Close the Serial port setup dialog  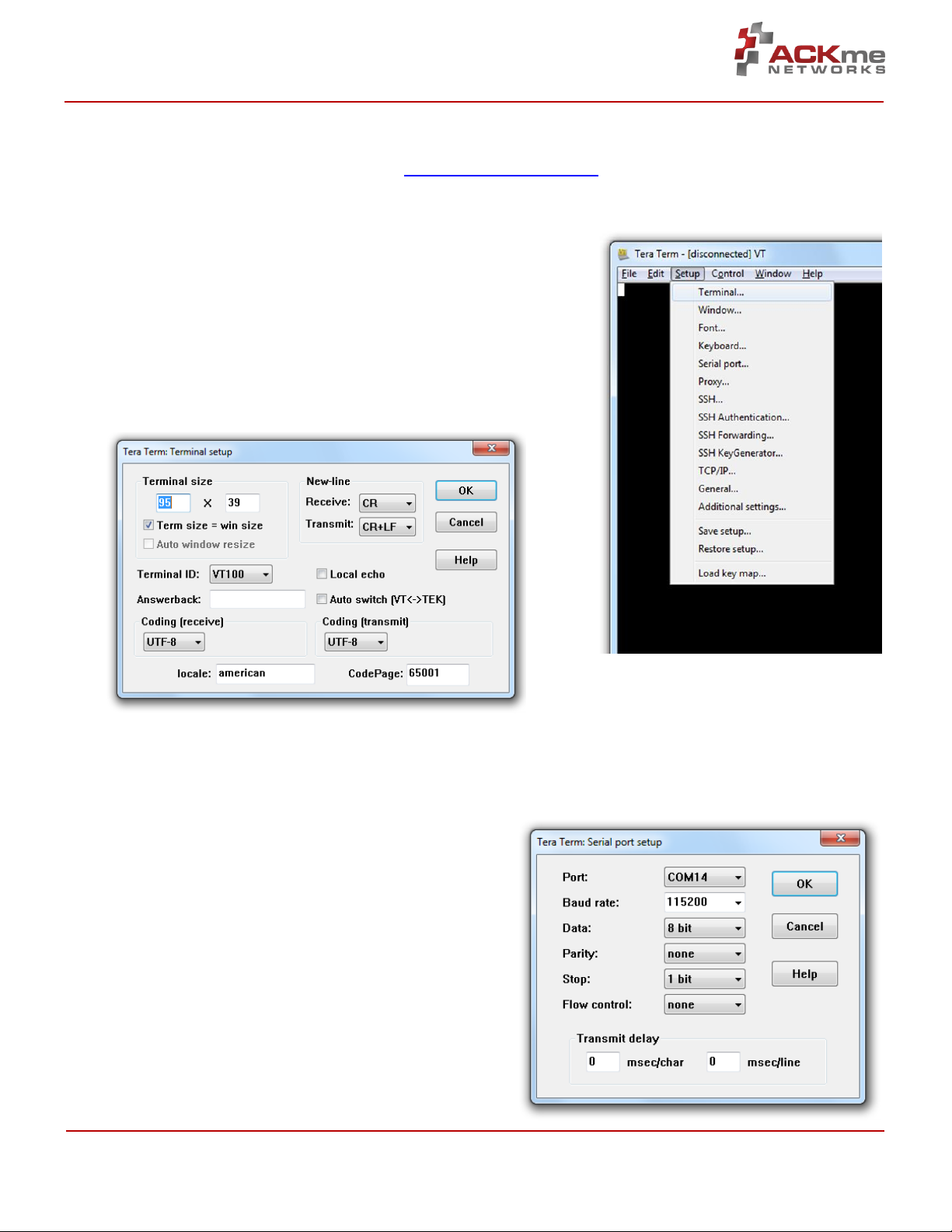(840, 838)
